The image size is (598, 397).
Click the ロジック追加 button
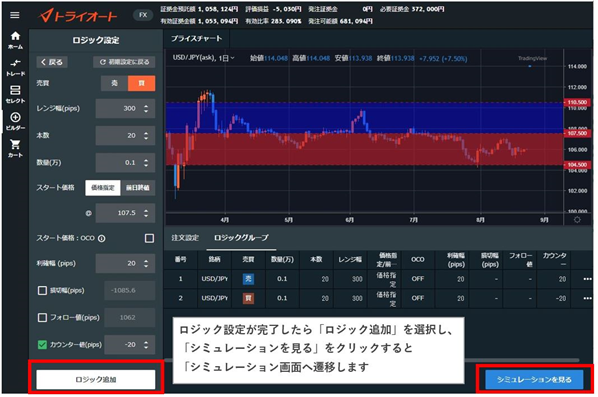(x=96, y=379)
